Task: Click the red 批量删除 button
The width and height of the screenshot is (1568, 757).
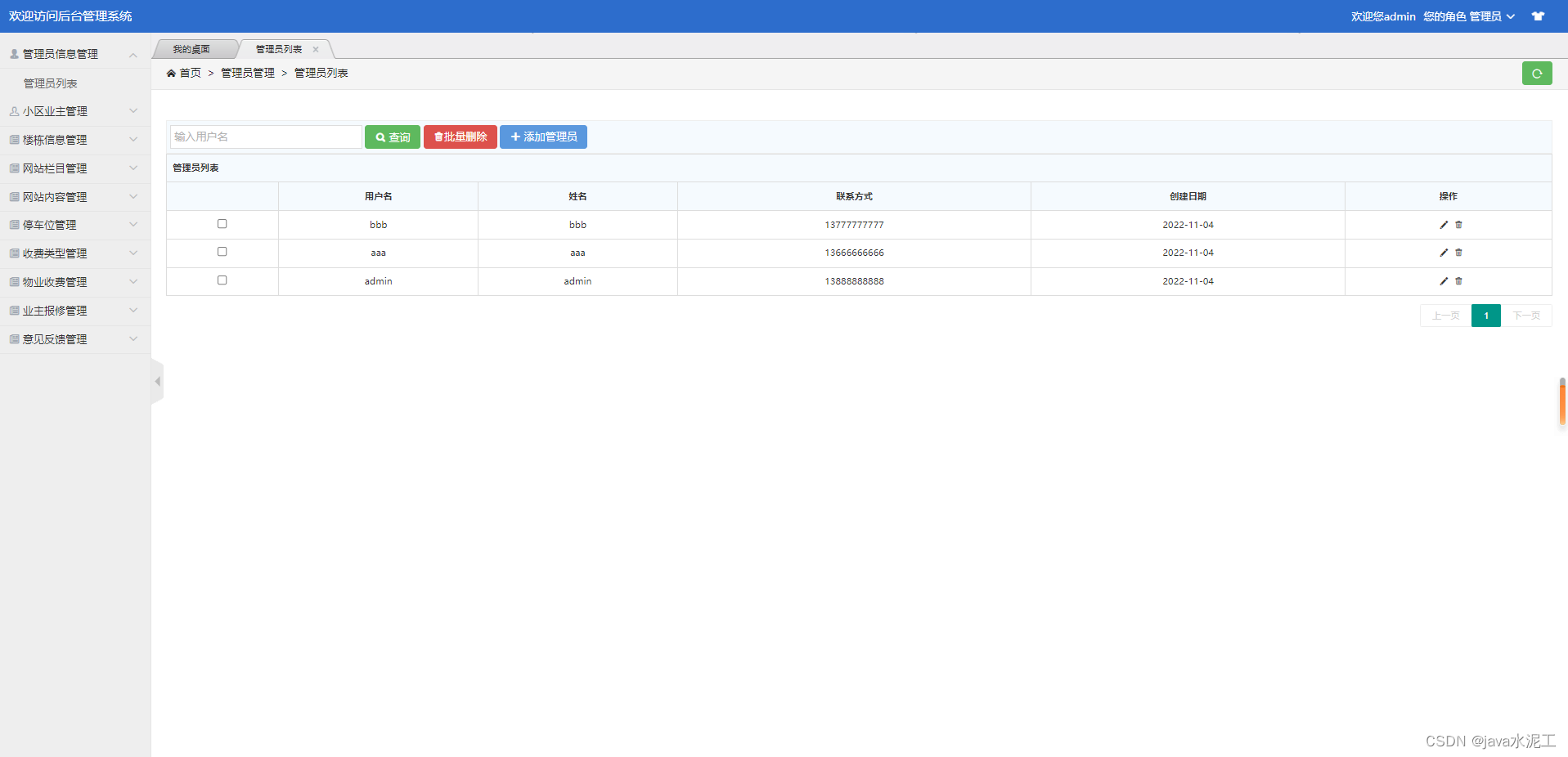Action: [x=461, y=137]
